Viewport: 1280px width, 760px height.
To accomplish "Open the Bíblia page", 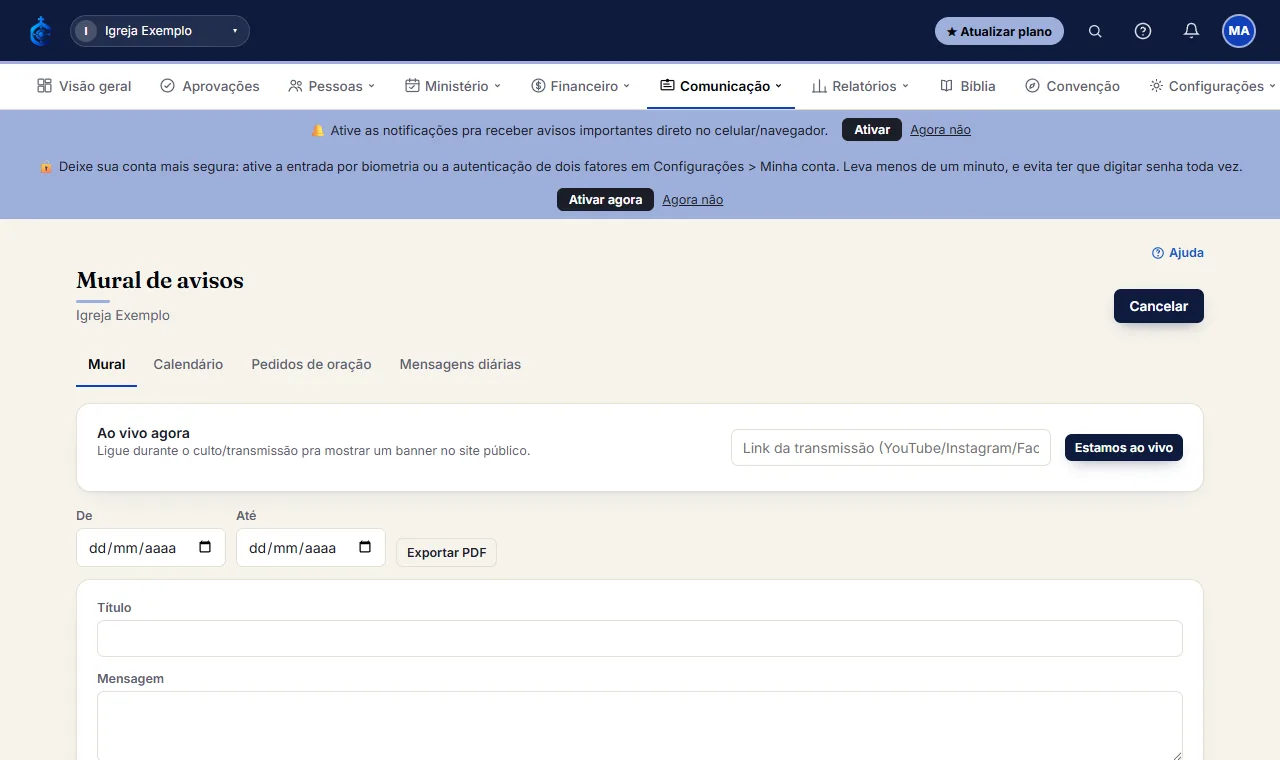I will click(x=968, y=86).
